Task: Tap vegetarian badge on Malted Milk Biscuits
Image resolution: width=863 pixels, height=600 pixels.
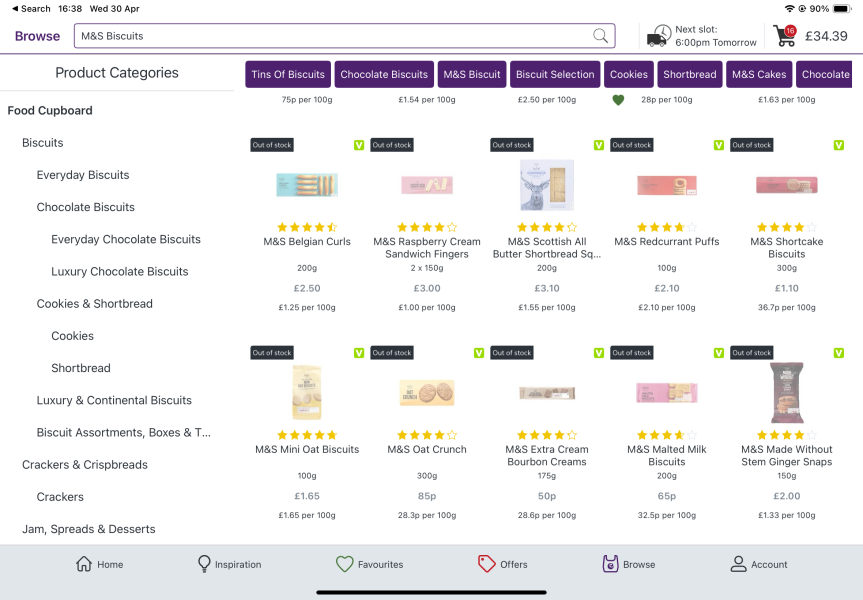Action: tap(718, 353)
